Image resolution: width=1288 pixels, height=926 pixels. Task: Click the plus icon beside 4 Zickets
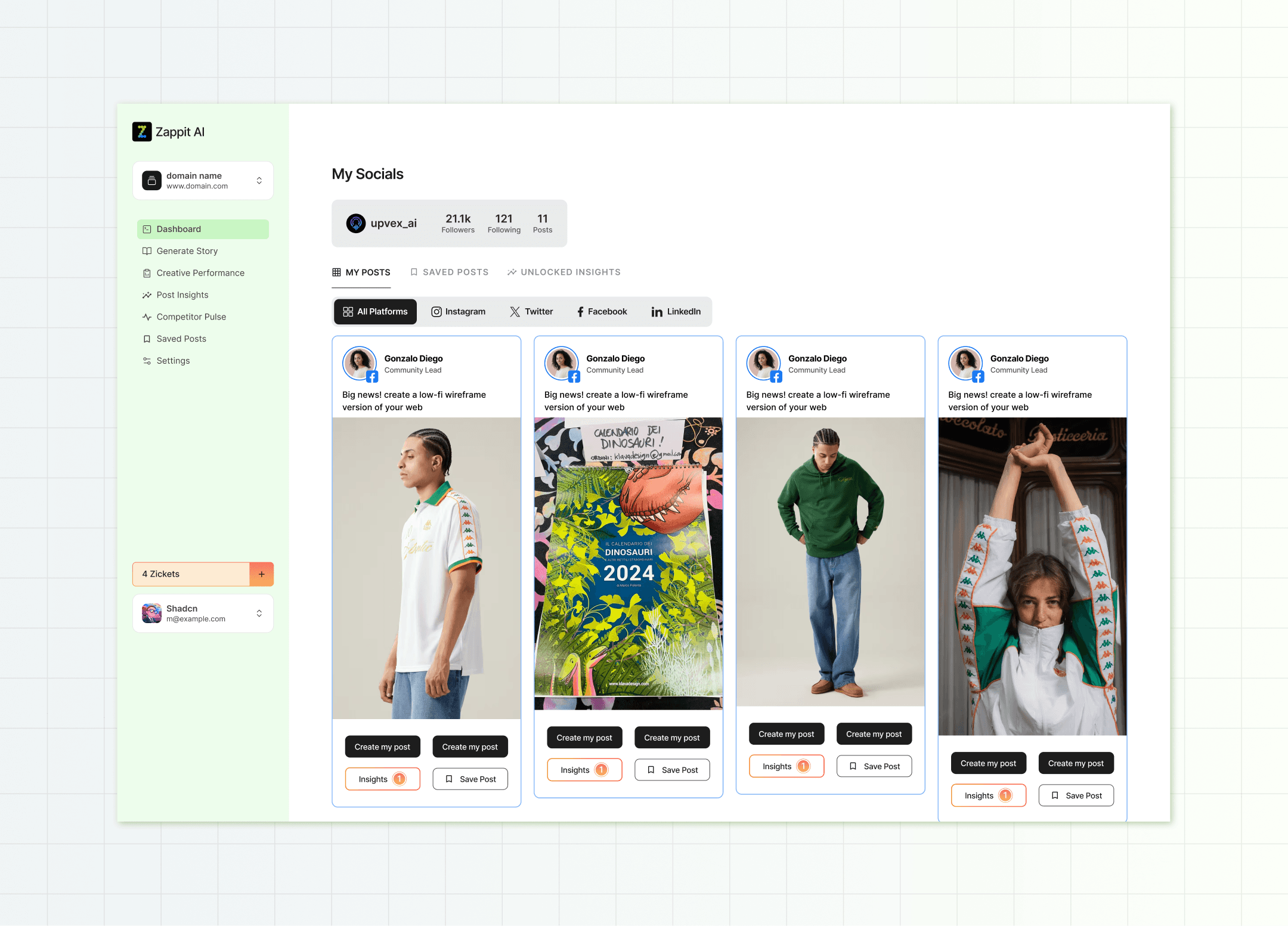pyautogui.click(x=261, y=574)
